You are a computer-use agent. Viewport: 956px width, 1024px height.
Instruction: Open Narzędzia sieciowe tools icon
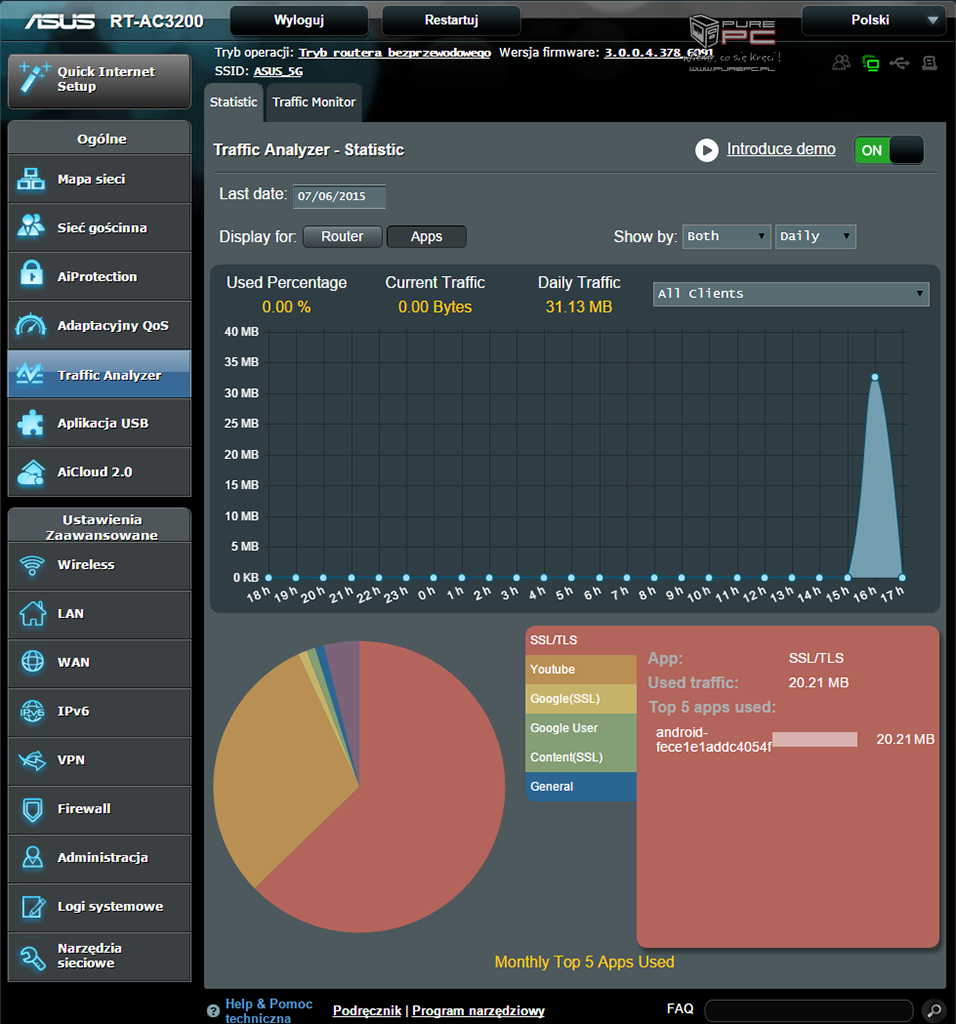[33, 956]
